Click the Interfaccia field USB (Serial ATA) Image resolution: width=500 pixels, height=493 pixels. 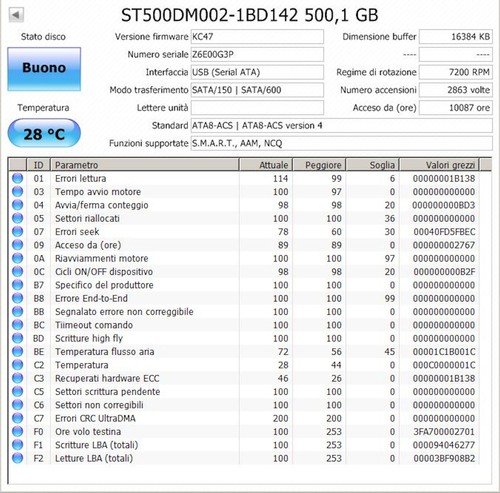pos(257,72)
